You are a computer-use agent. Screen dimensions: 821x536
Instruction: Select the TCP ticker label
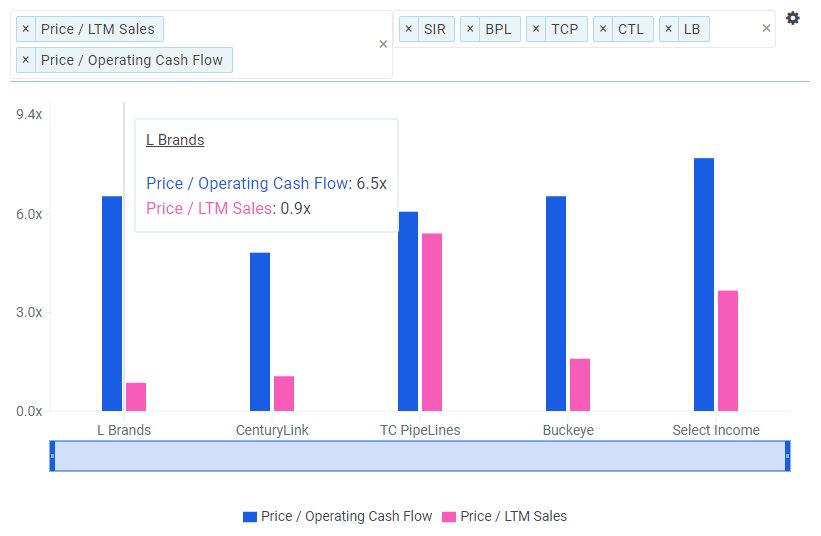pos(564,29)
